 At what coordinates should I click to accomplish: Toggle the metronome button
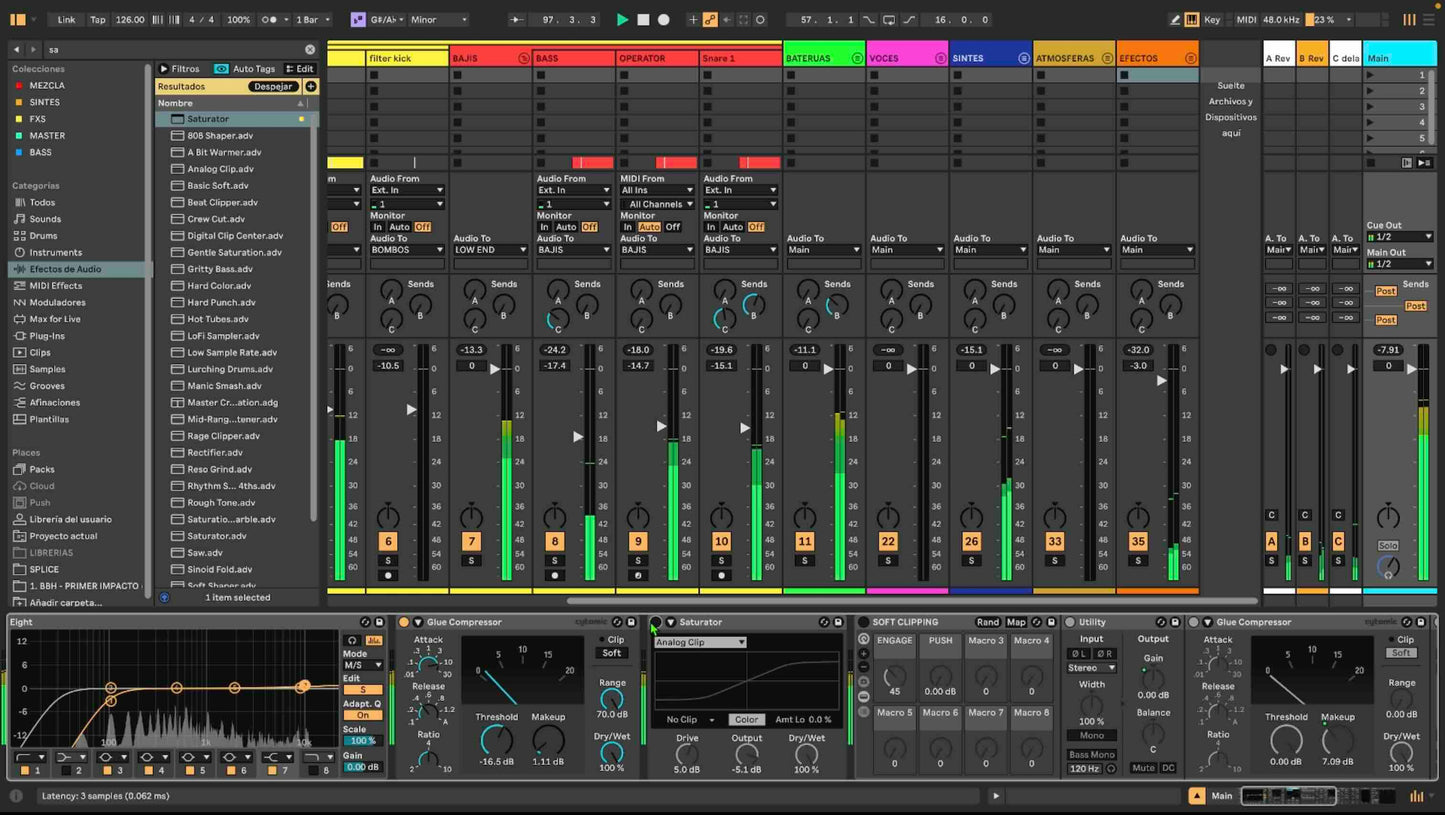click(270, 20)
